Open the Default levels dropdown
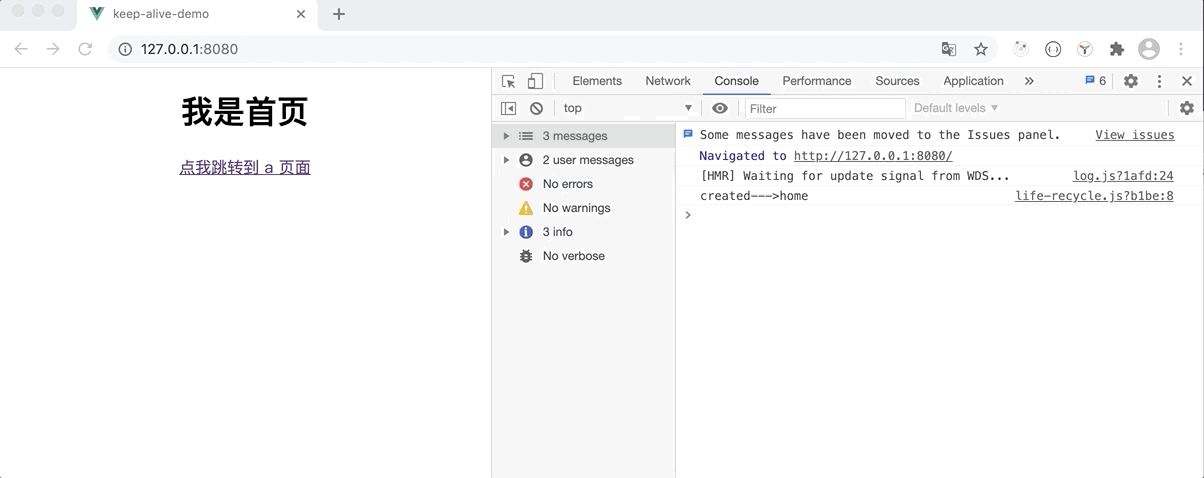Screen dimensions: 1204x478 (956, 108)
